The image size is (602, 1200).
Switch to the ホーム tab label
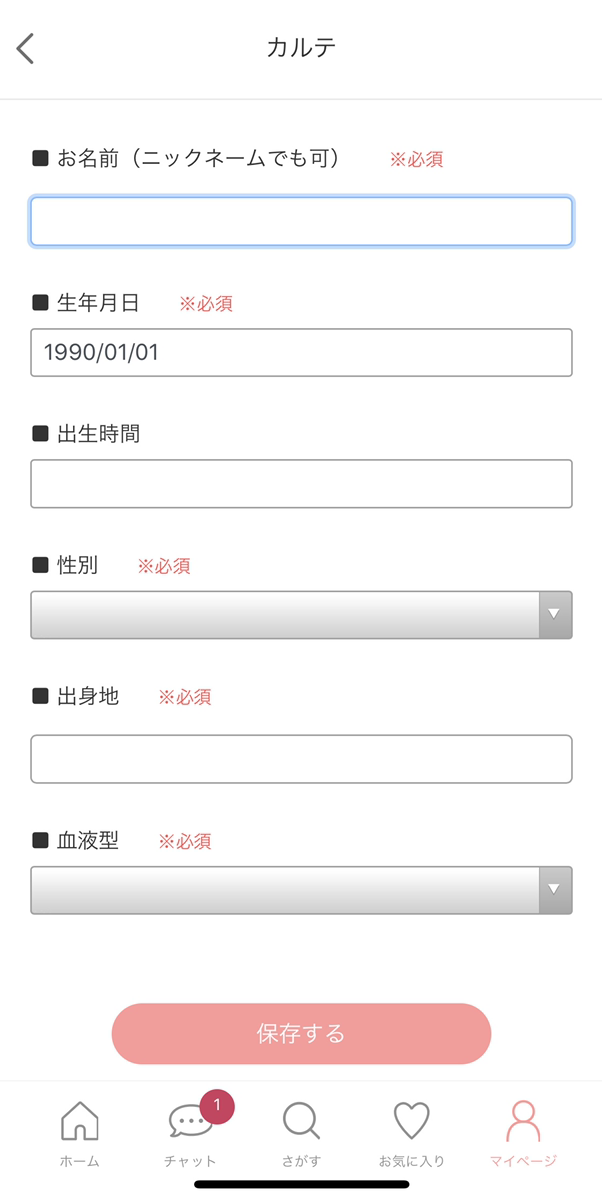(x=80, y=1162)
